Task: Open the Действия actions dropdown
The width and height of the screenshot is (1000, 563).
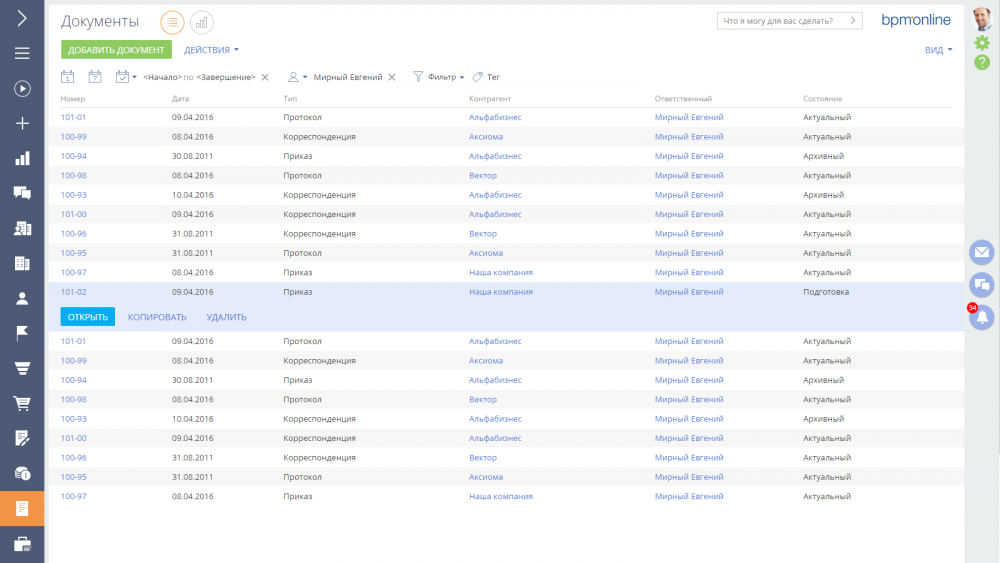Action: (x=211, y=50)
